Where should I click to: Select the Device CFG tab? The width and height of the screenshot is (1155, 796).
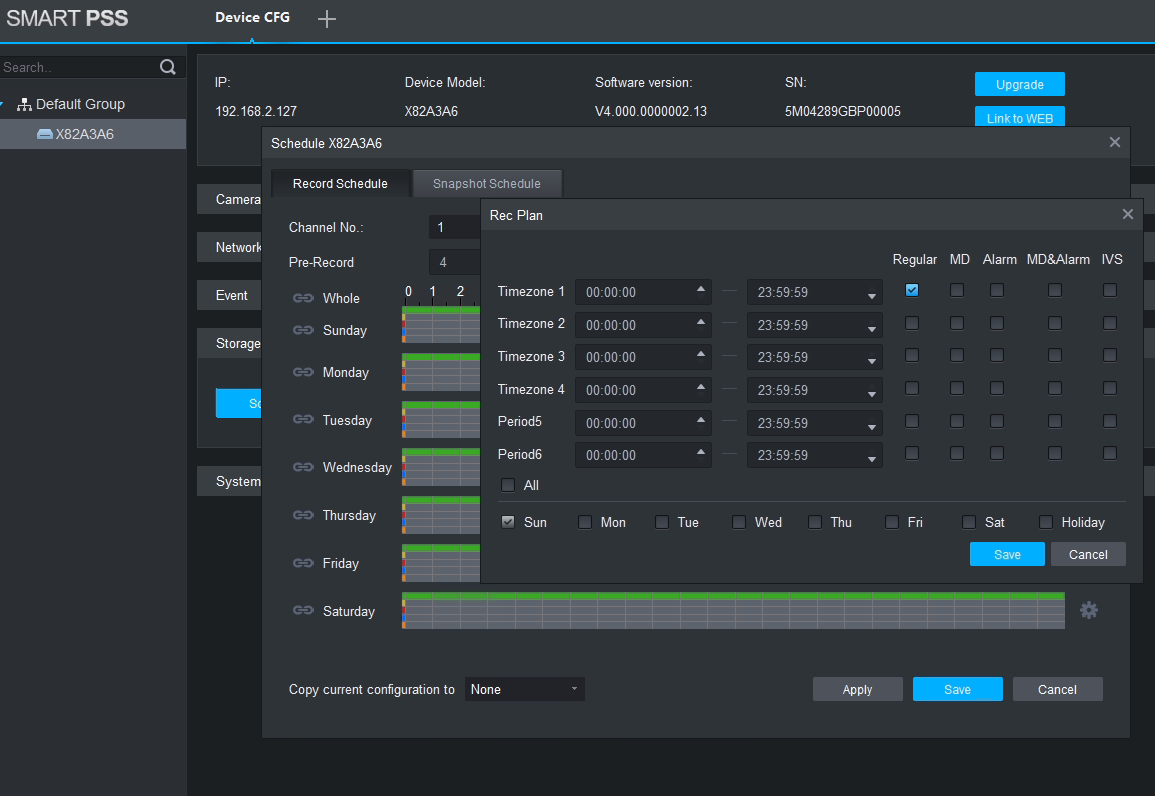click(252, 18)
